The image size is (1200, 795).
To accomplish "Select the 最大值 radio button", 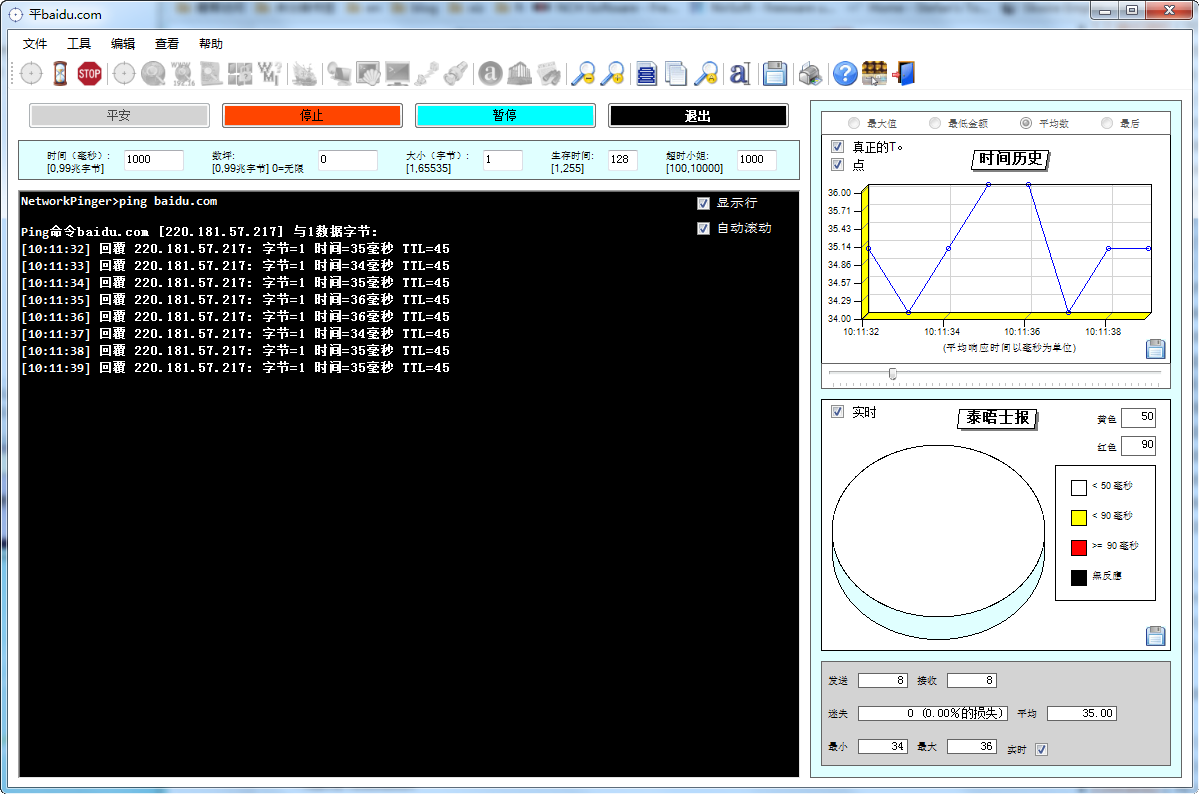I will click(854, 124).
